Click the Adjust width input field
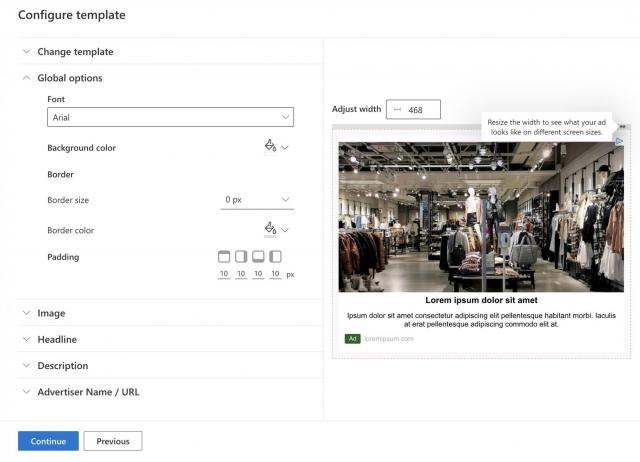This screenshot has height=462, width=640. pyautogui.click(x=420, y=109)
